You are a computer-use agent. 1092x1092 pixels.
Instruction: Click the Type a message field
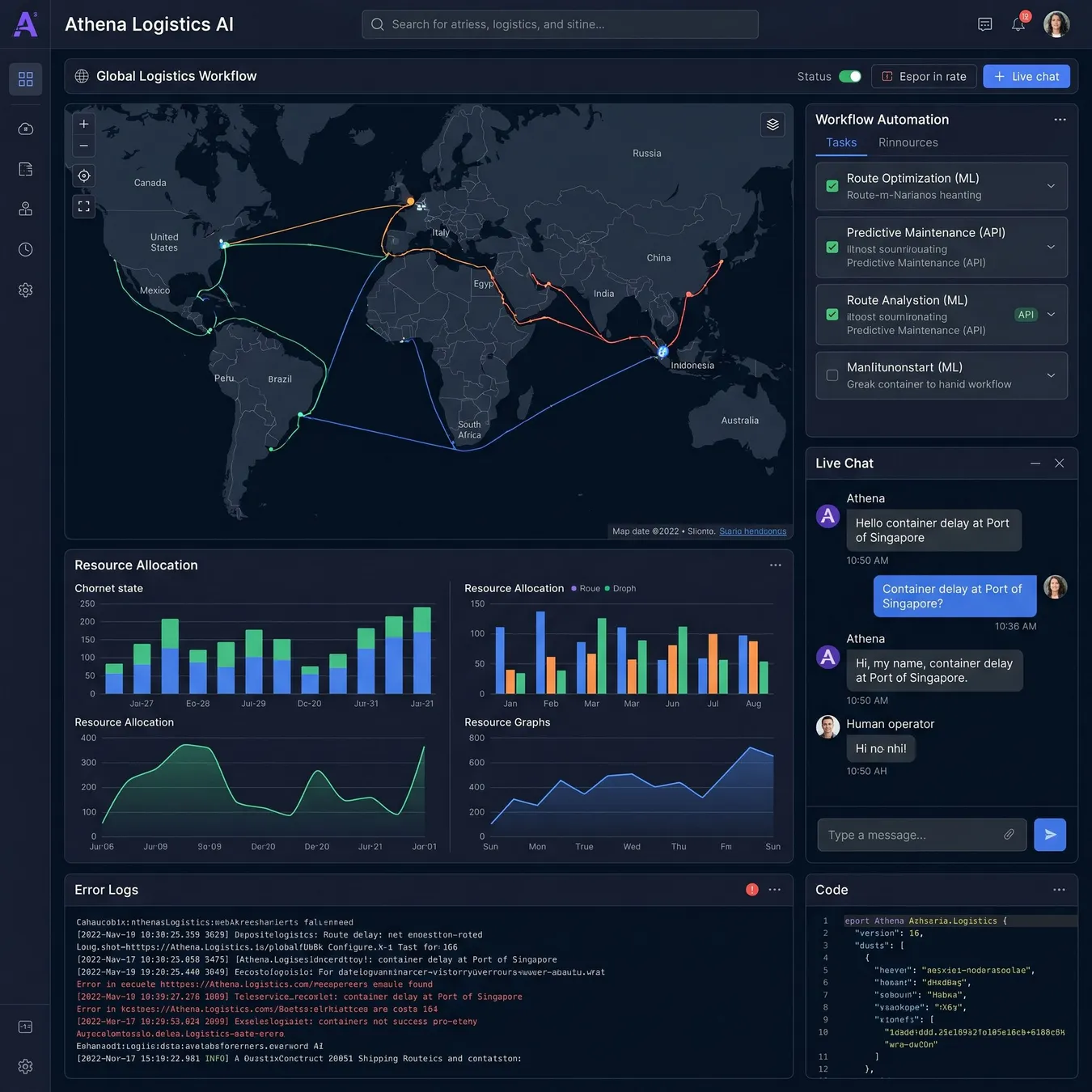point(922,835)
